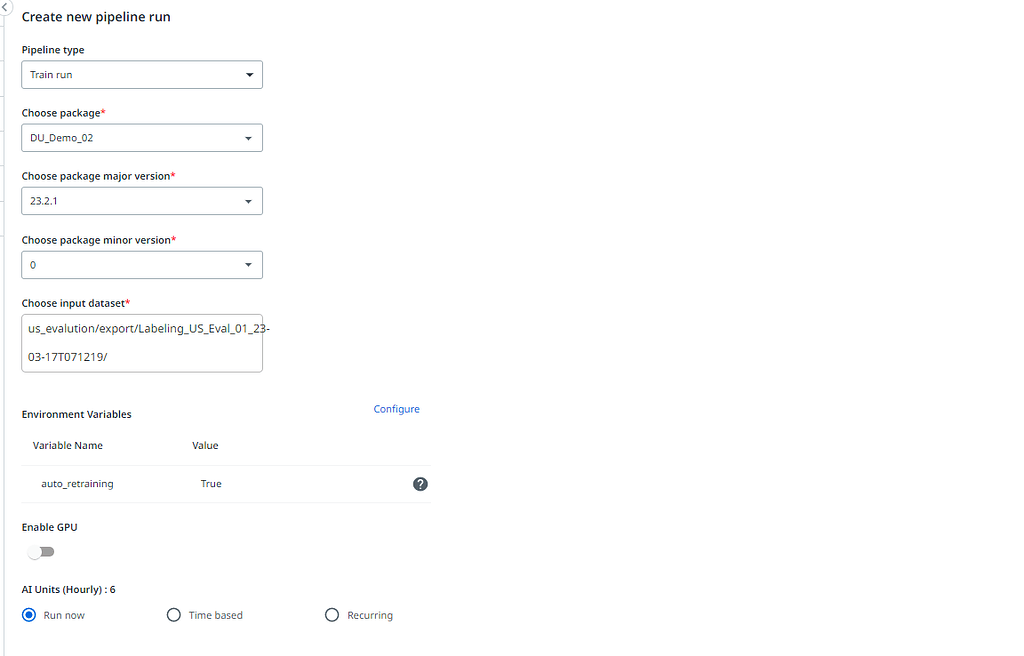Collapse the side panel chevron at top-left
Viewport: 1024px width, 656px height.
(x=4, y=8)
